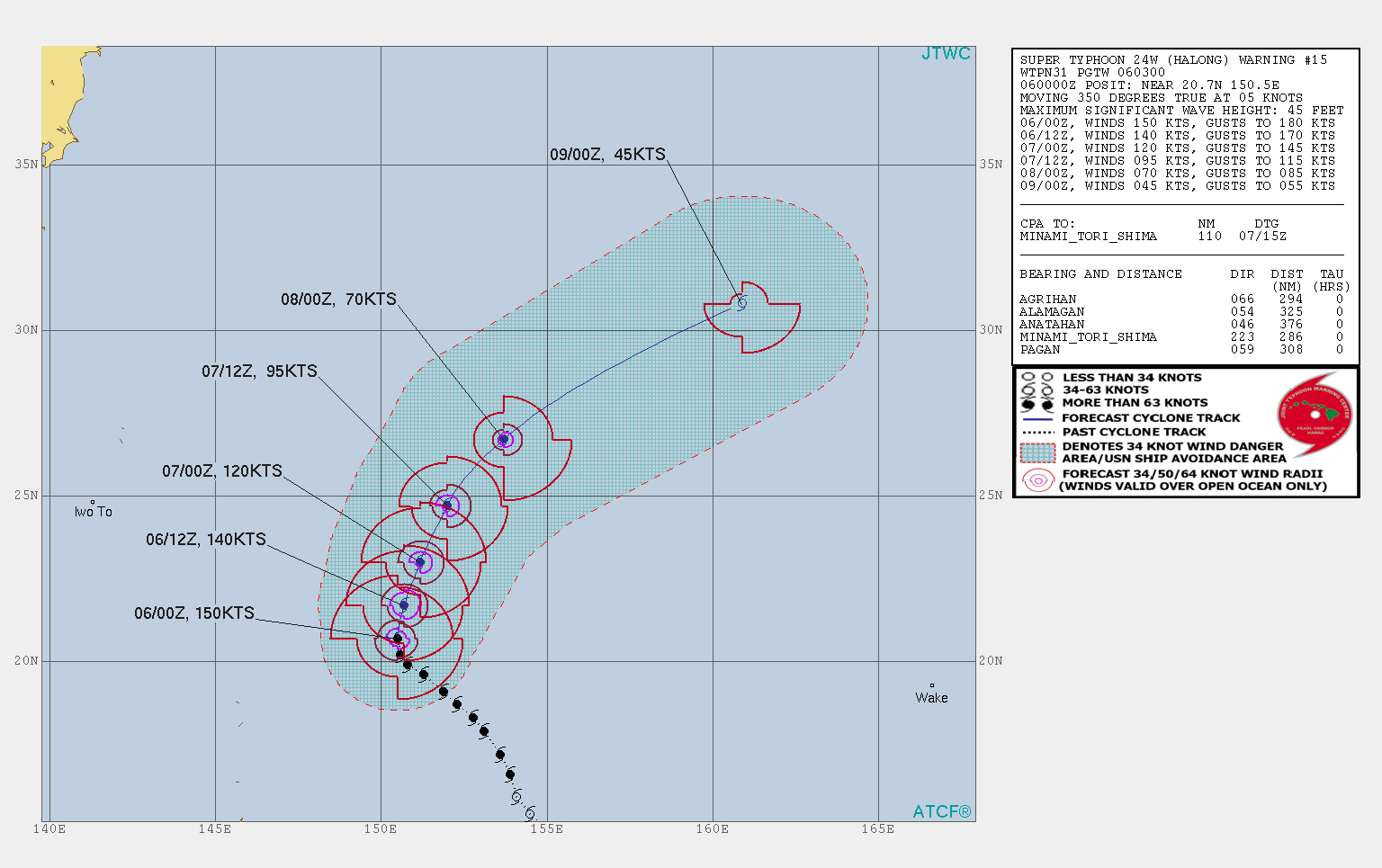Click the 'WTPN31 PGTW 060300' header line
The height and width of the screenshot is (868, 1382).
[1092, 73]
